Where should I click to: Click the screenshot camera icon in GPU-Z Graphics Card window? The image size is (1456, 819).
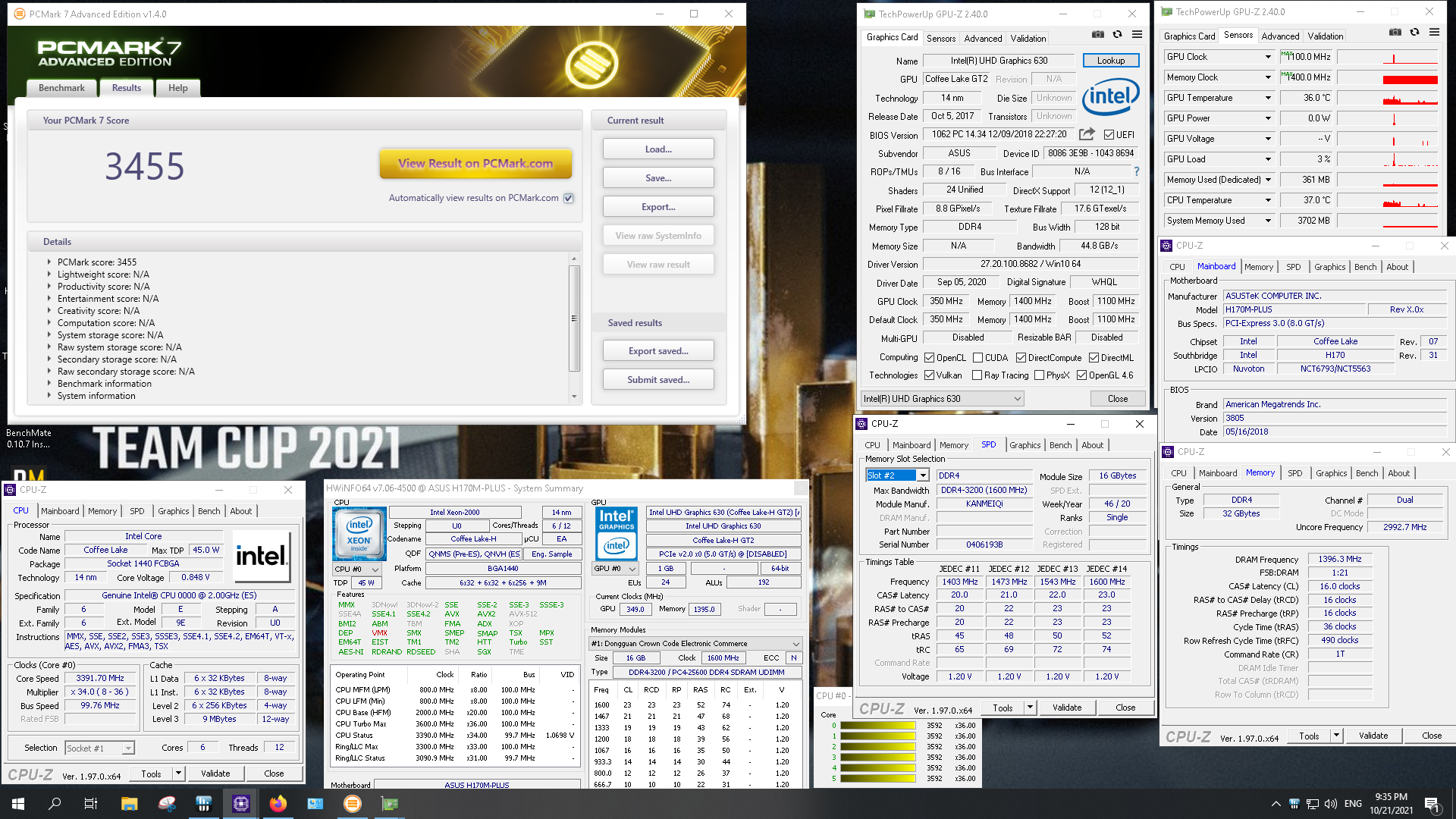tap(1097, 34)
